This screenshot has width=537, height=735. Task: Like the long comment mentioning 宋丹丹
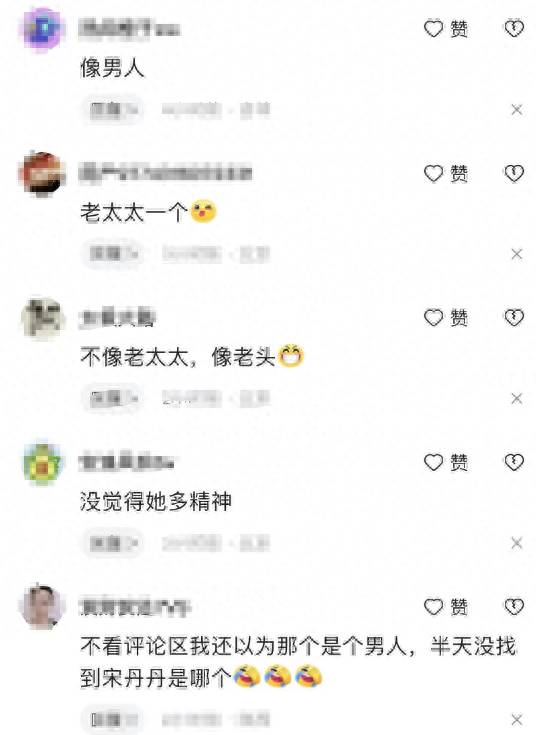pyautogui.click(x=446, y=607)
